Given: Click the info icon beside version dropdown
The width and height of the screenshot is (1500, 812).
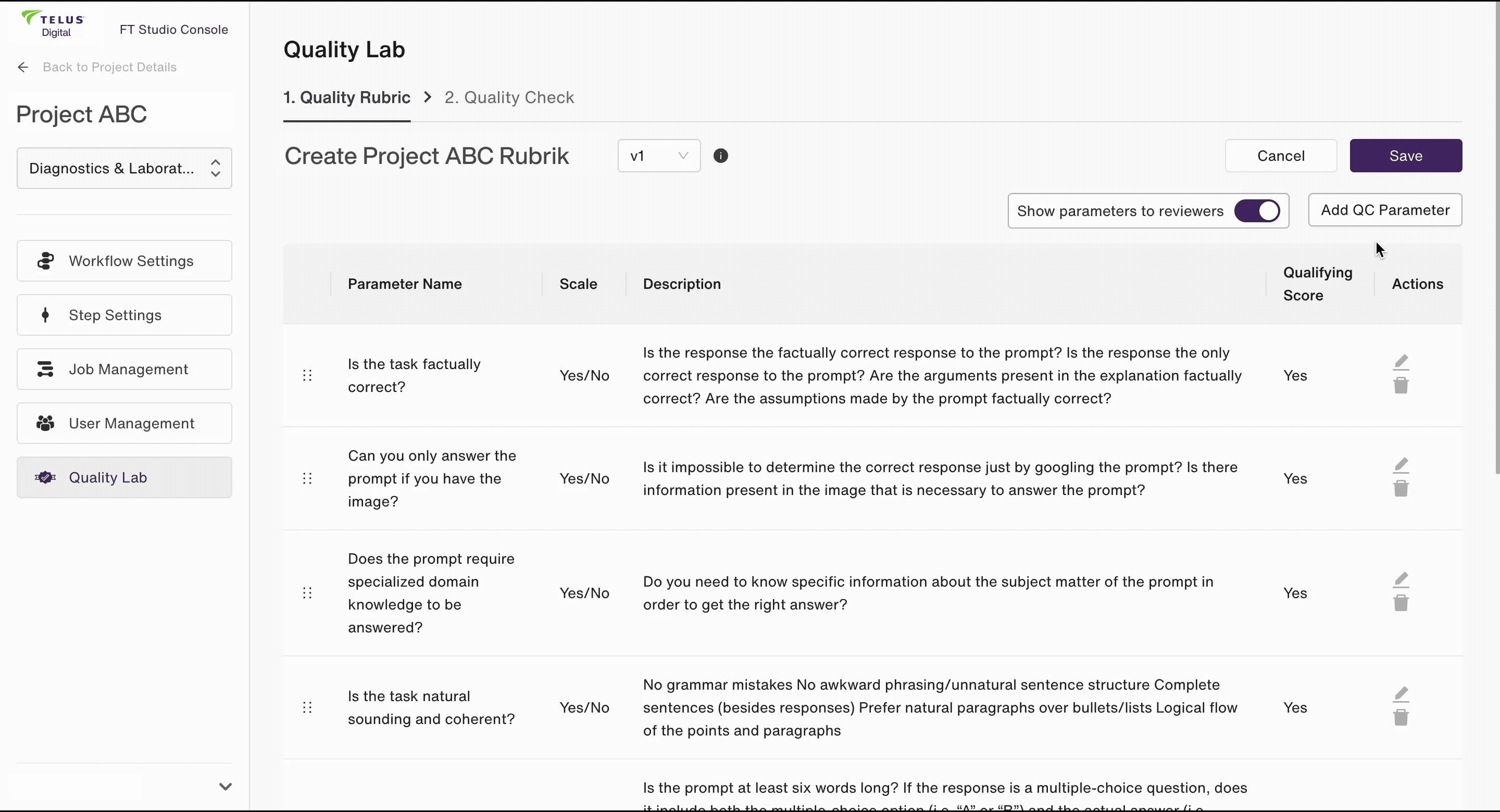Looking at the screenshot, I should 720,156.
